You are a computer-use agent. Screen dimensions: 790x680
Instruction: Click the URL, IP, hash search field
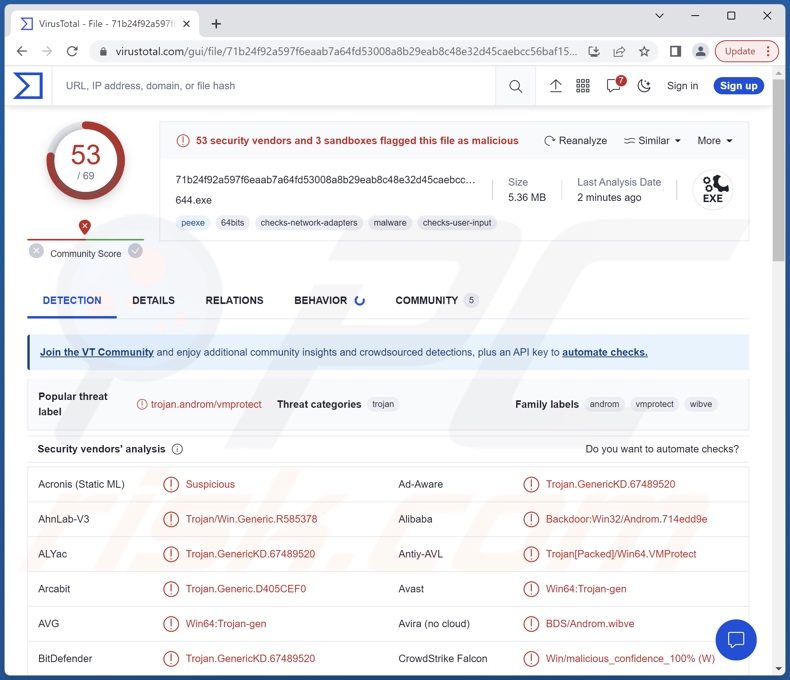tap(270, 86)
